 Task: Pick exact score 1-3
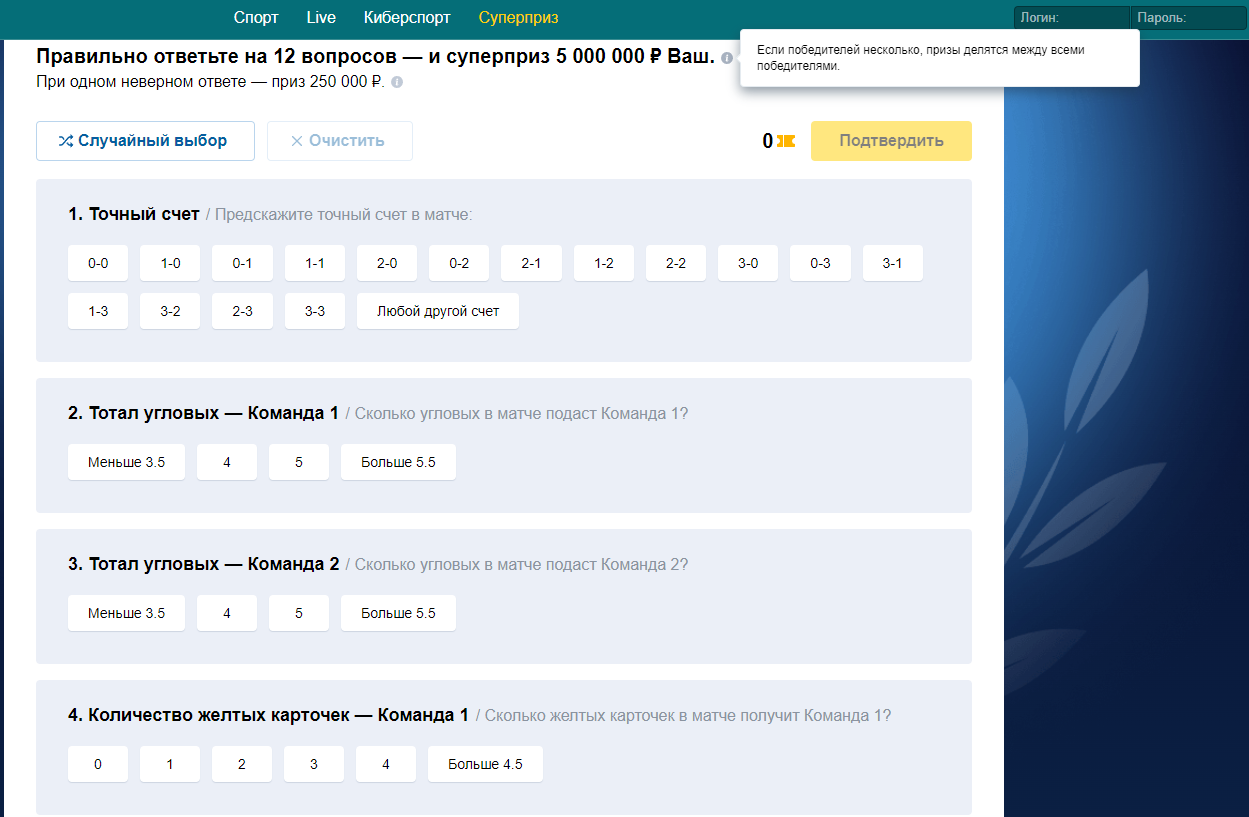pyautogui.click(x=98, y=311)
